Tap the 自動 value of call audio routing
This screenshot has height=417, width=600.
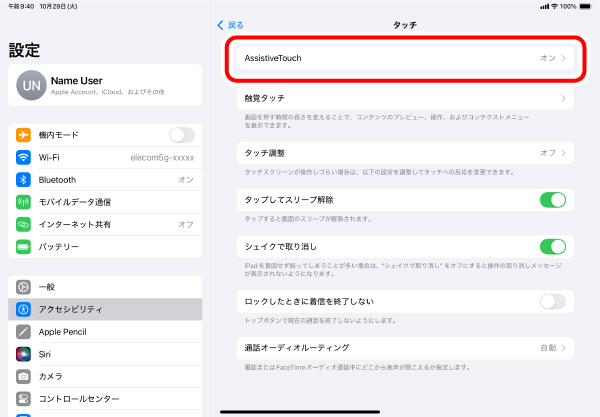[x=548, y=348]
